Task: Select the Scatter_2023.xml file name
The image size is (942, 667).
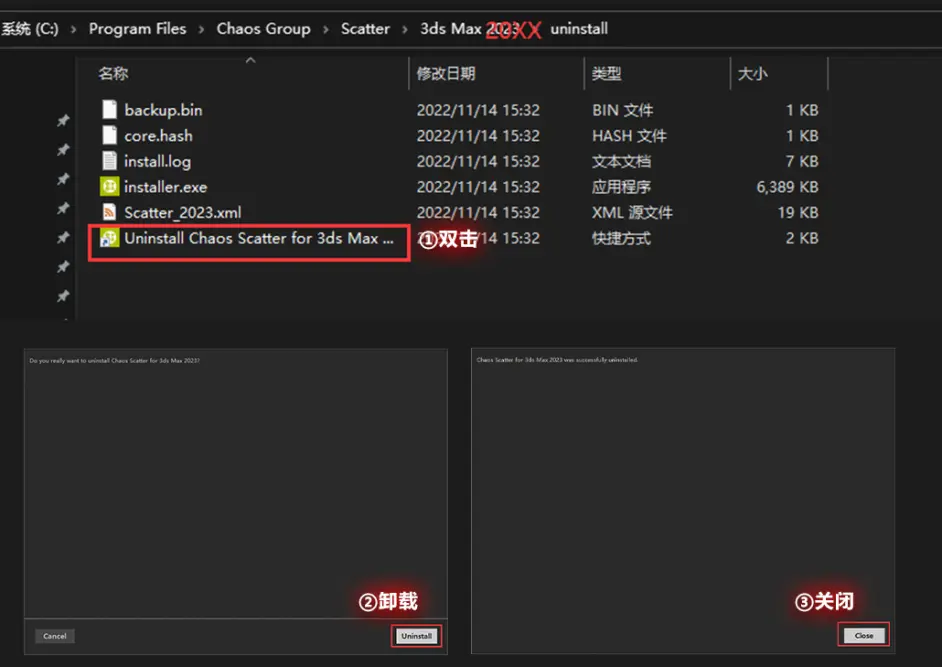Action: point(183,213)
